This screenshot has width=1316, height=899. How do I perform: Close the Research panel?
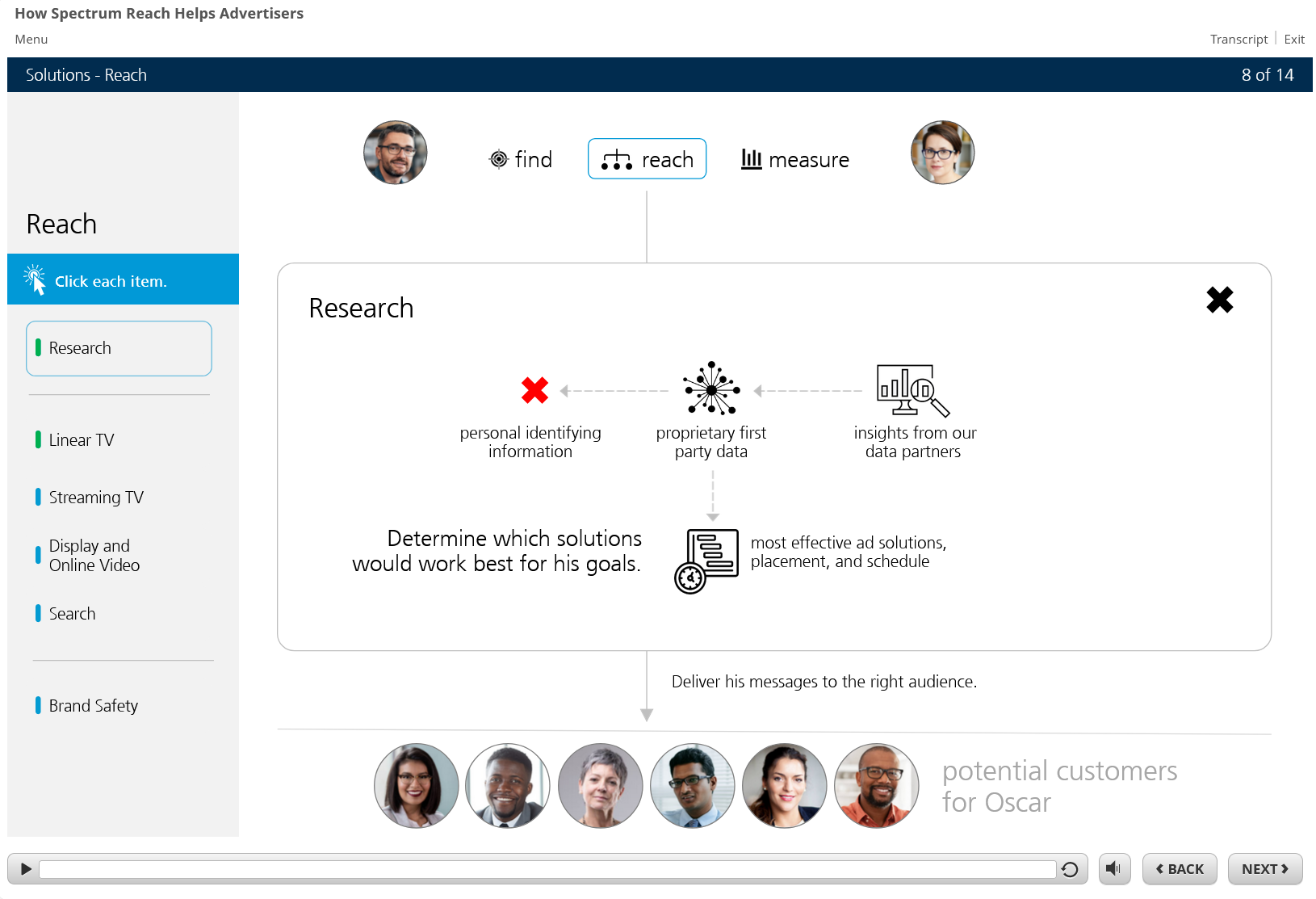pyautogui.click(x=1220, y=300)
